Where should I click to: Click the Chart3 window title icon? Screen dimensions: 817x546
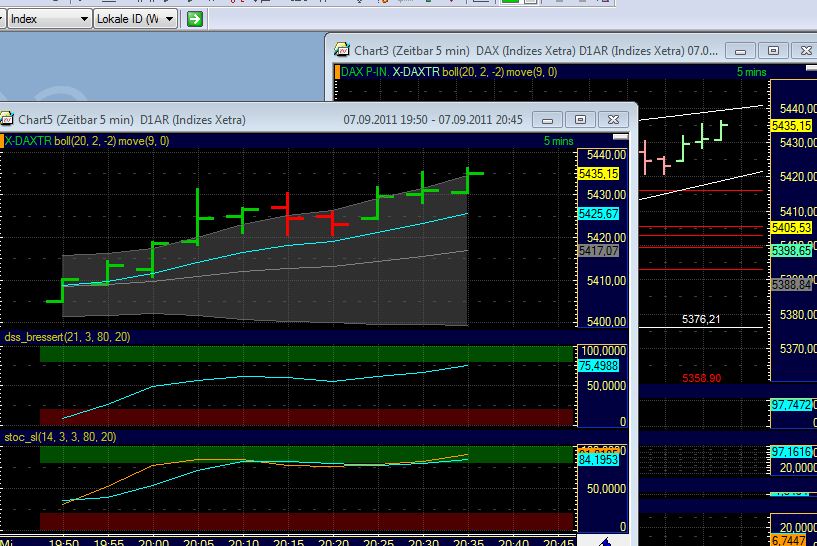[x=342, y=50]
